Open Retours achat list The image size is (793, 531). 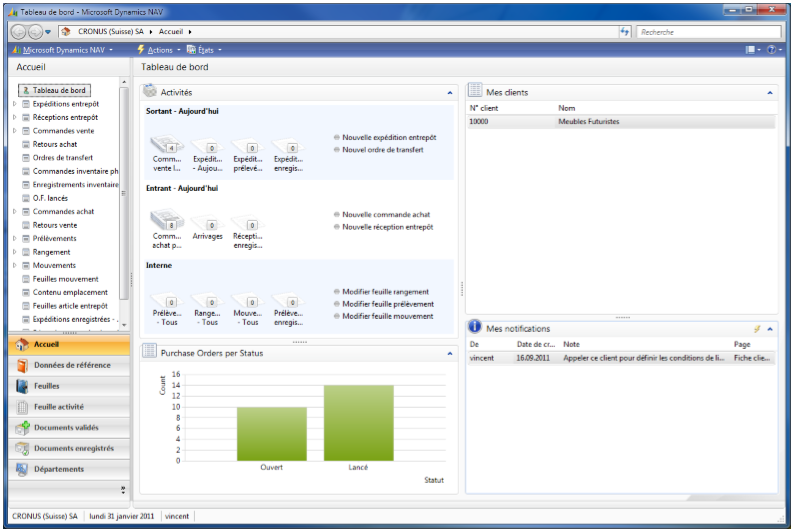click(55, 144)
